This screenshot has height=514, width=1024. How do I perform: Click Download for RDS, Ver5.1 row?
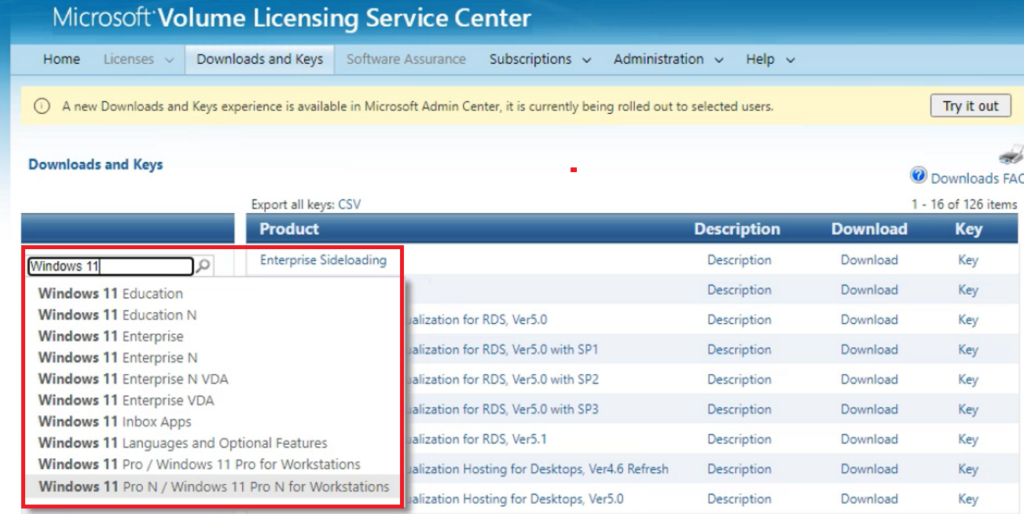click(x=869, y=439)
